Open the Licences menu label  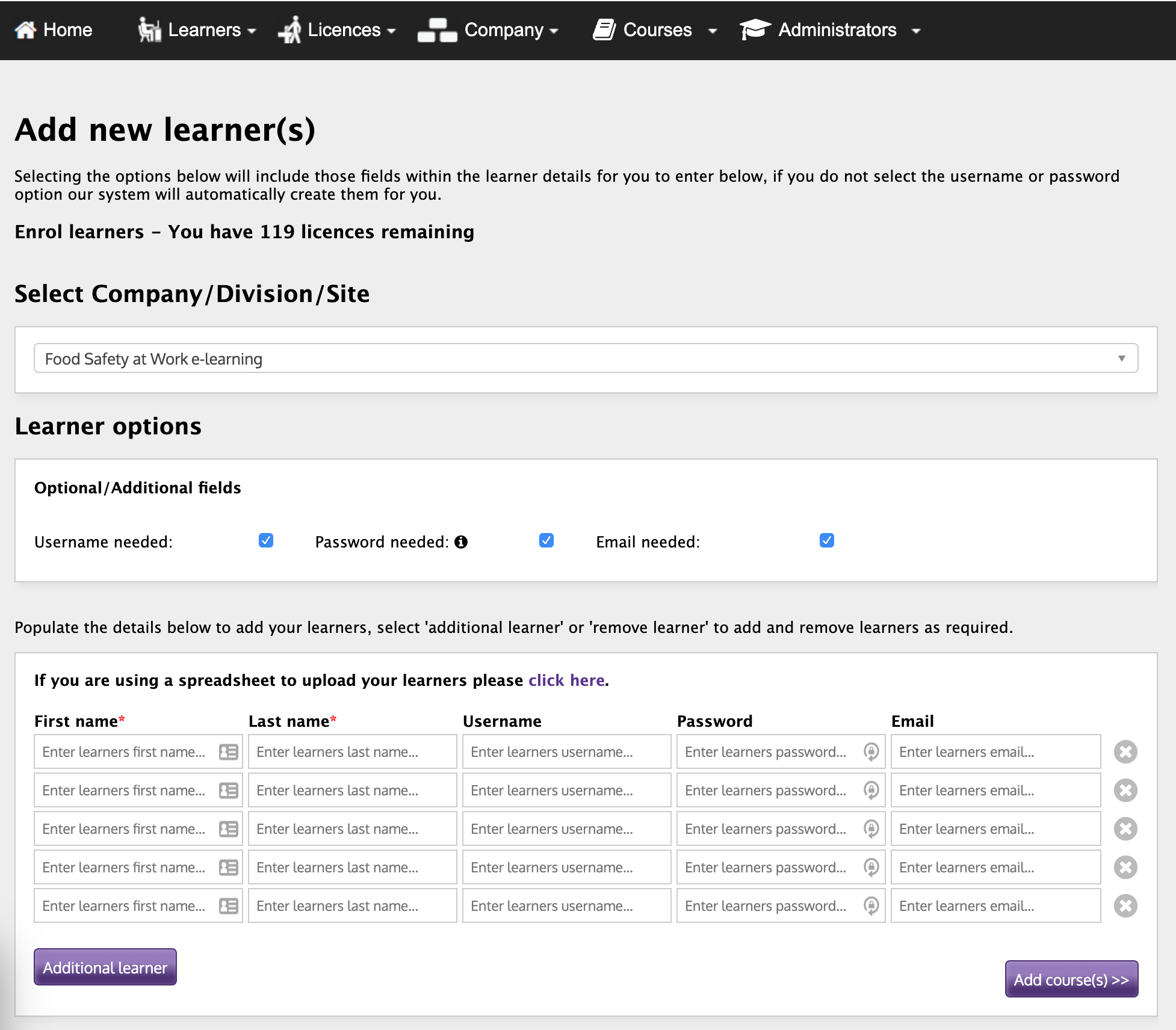pos(344,29)
